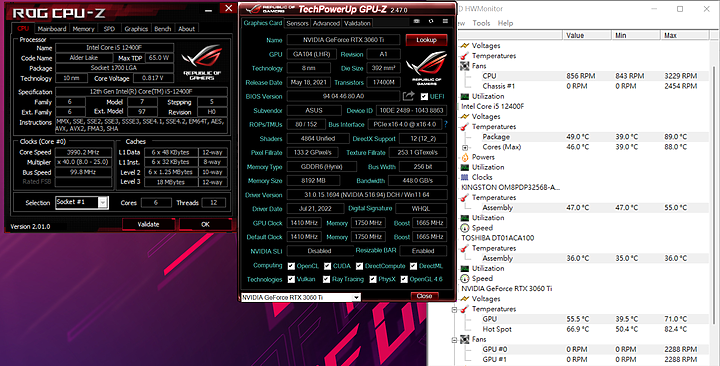
Task: Open Tools menu in HWMonitor
Action: [x=481, y=23]
